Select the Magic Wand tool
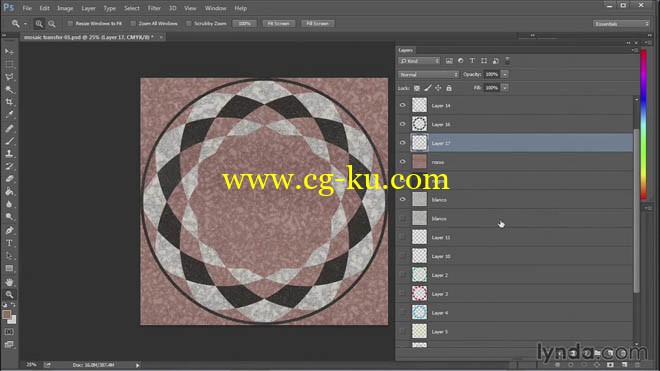 pos(9,89)
